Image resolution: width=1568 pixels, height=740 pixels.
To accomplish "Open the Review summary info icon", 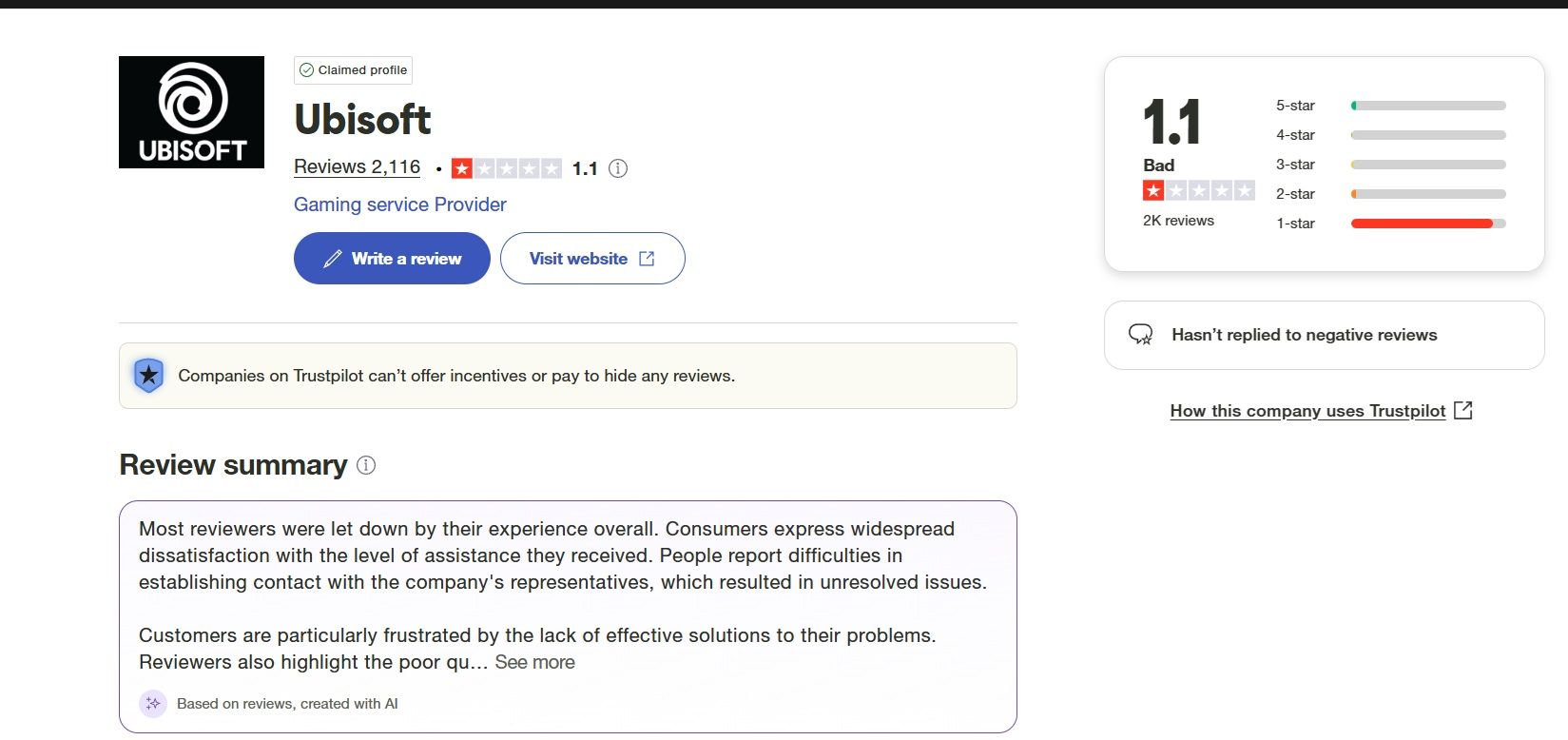I will [x=366, y=465].
